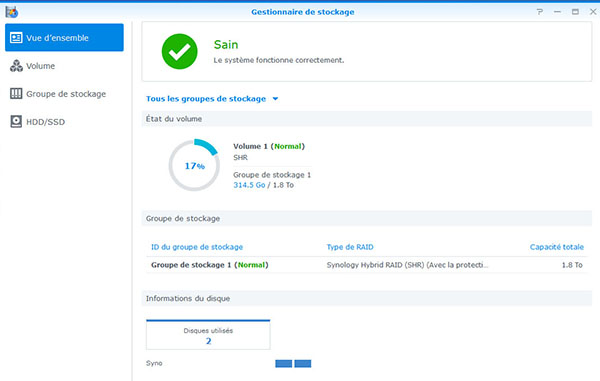This screenshot has width=600, height=381.
Task: Open help with the question mark icon
Action: coord(540,12)
